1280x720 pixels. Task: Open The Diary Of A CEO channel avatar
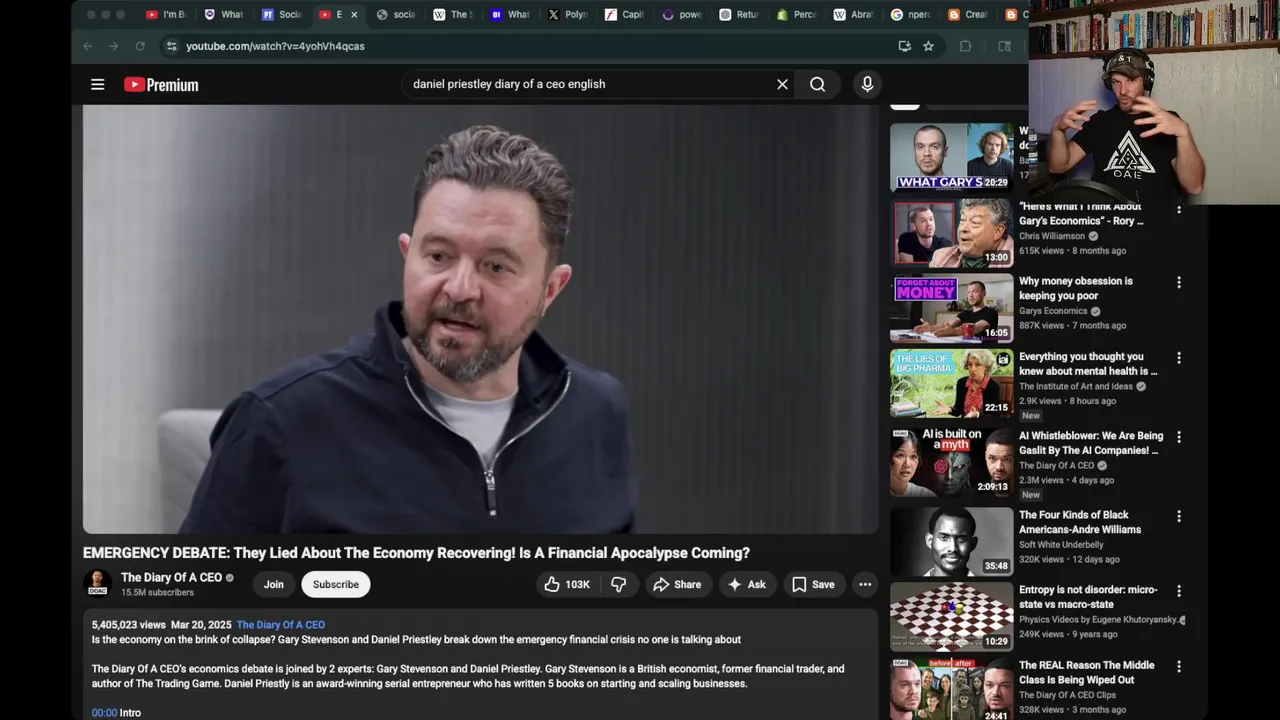(x=97, y=583)
